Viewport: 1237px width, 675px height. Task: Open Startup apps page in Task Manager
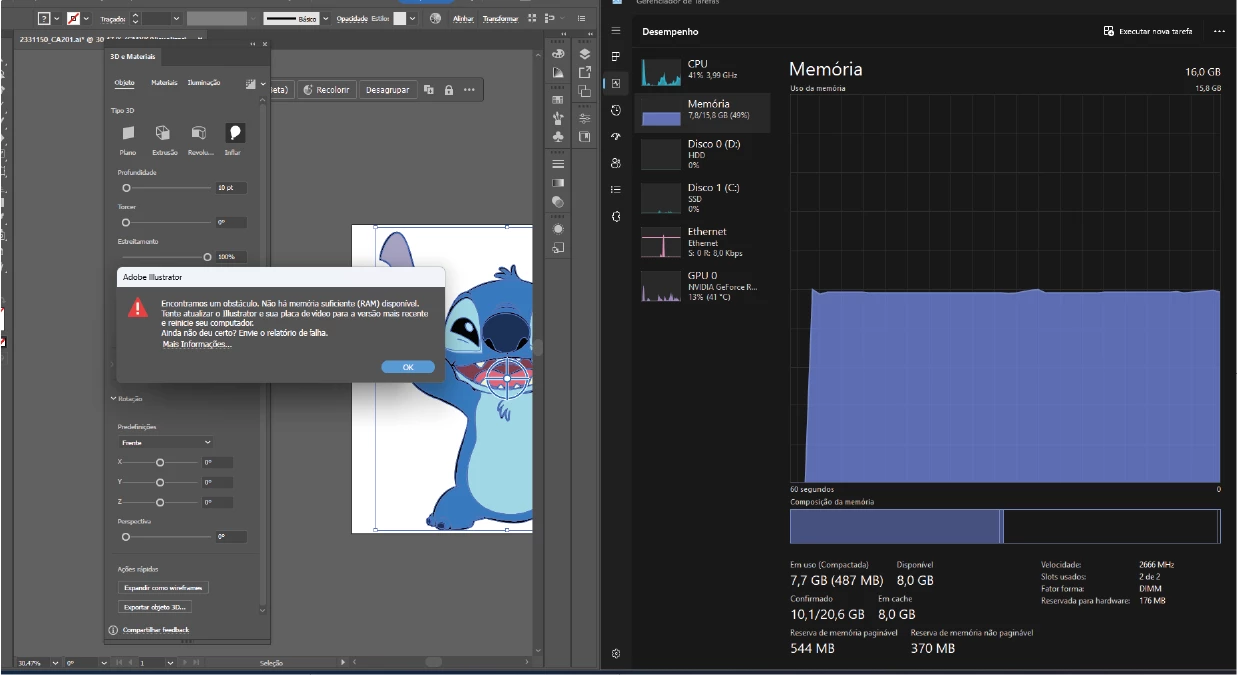coord(616,137)
